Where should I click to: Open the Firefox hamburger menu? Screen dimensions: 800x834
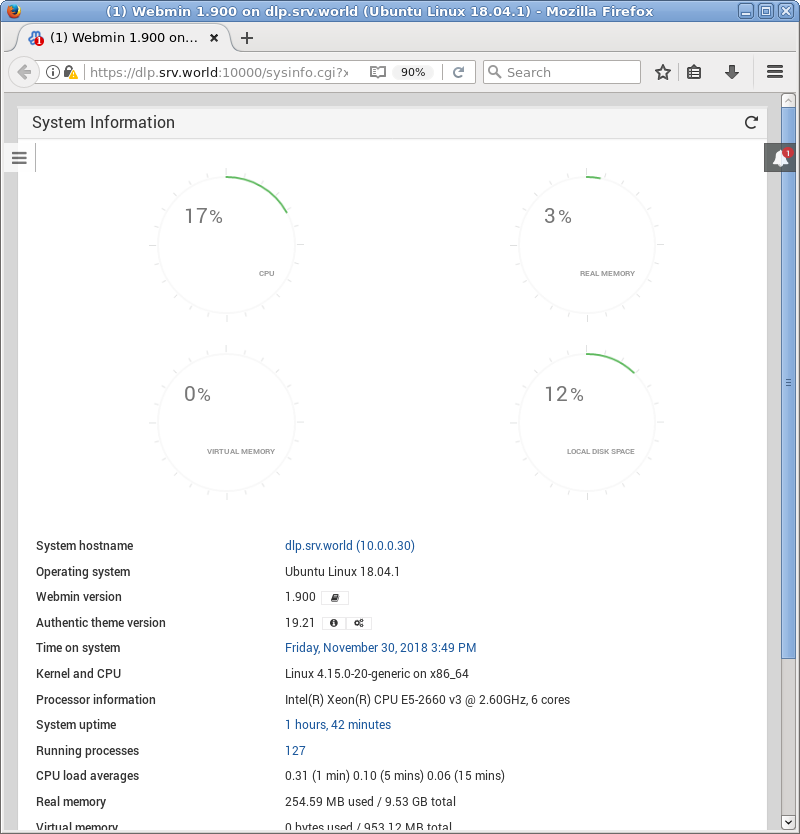pyautogui.click(x=775, y=72)
